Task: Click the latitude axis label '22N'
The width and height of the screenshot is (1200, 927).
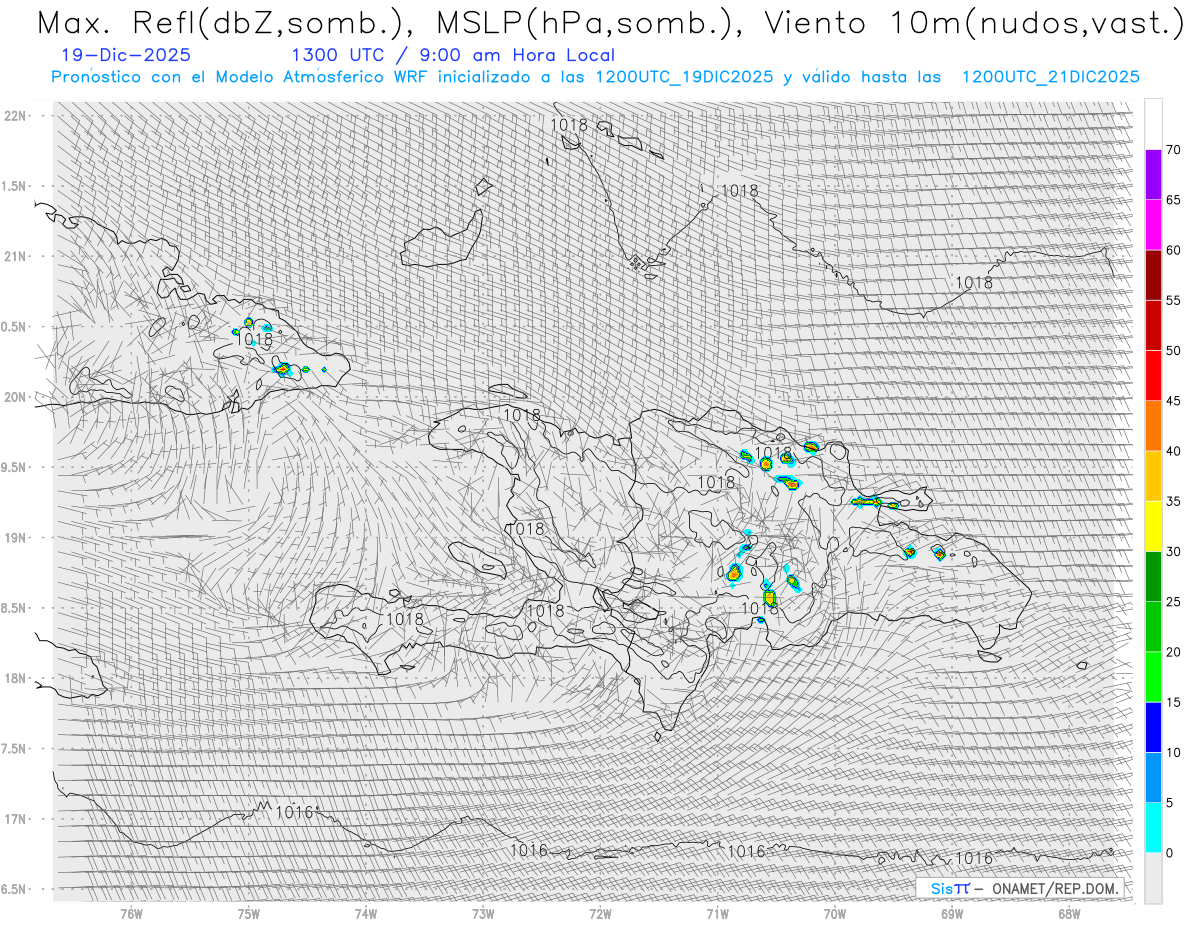Action: tap(17, 115)
